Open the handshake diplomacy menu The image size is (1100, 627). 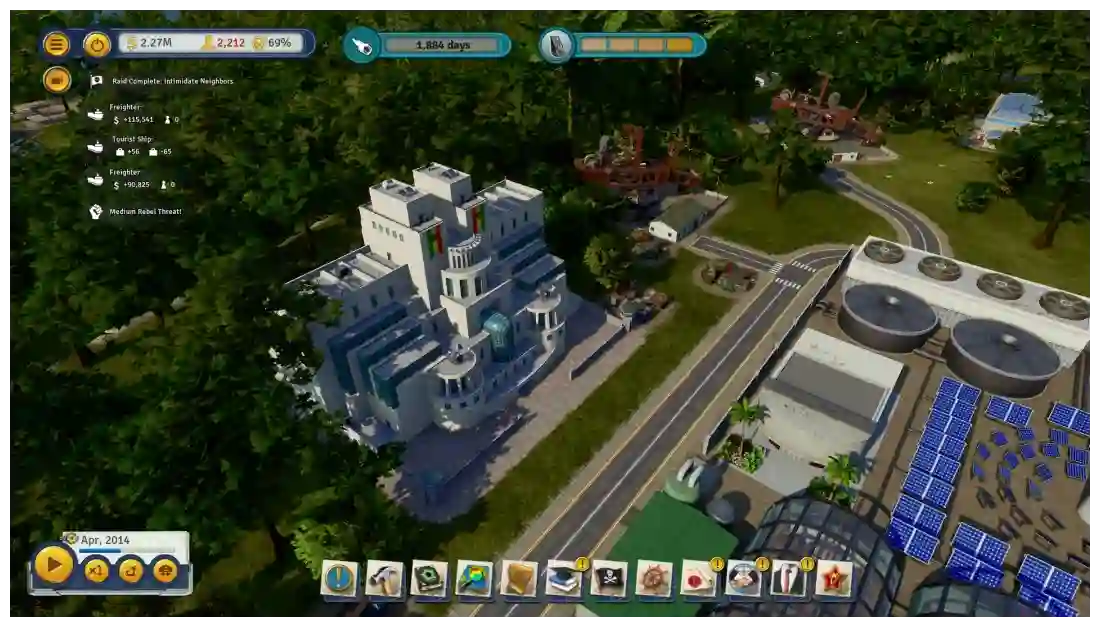coord(744,579)
